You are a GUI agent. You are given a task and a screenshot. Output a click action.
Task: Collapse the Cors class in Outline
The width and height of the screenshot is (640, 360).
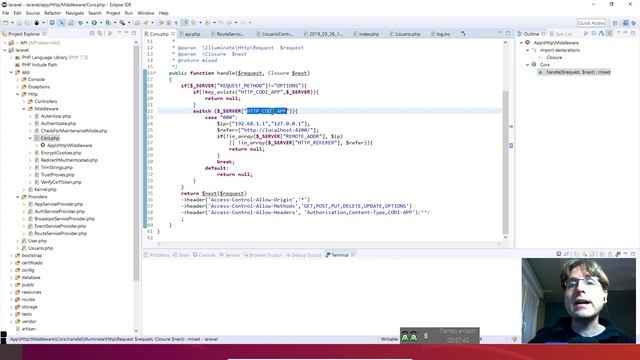[x=527, y=65]
